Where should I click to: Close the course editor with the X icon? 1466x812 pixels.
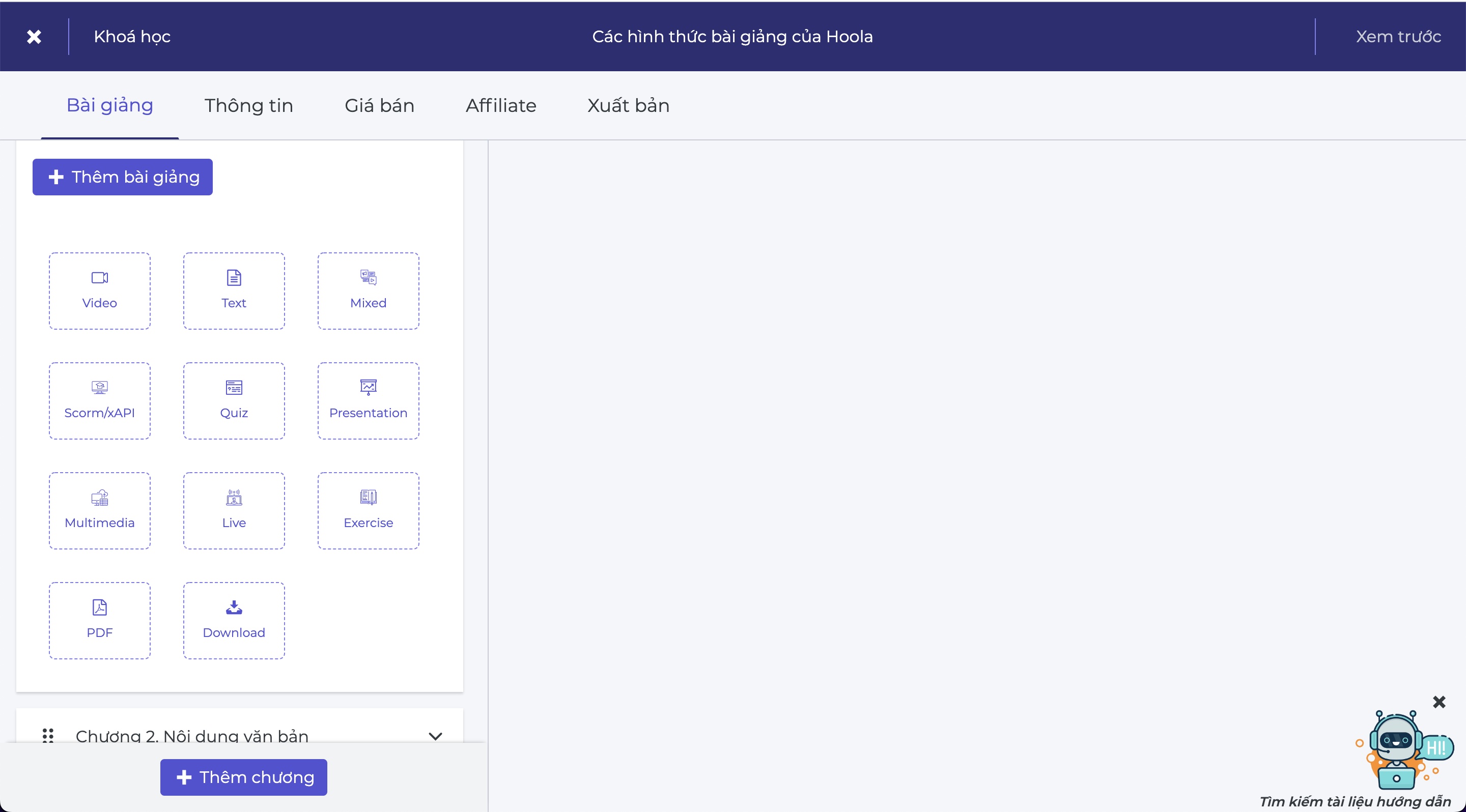coord(34,37)
